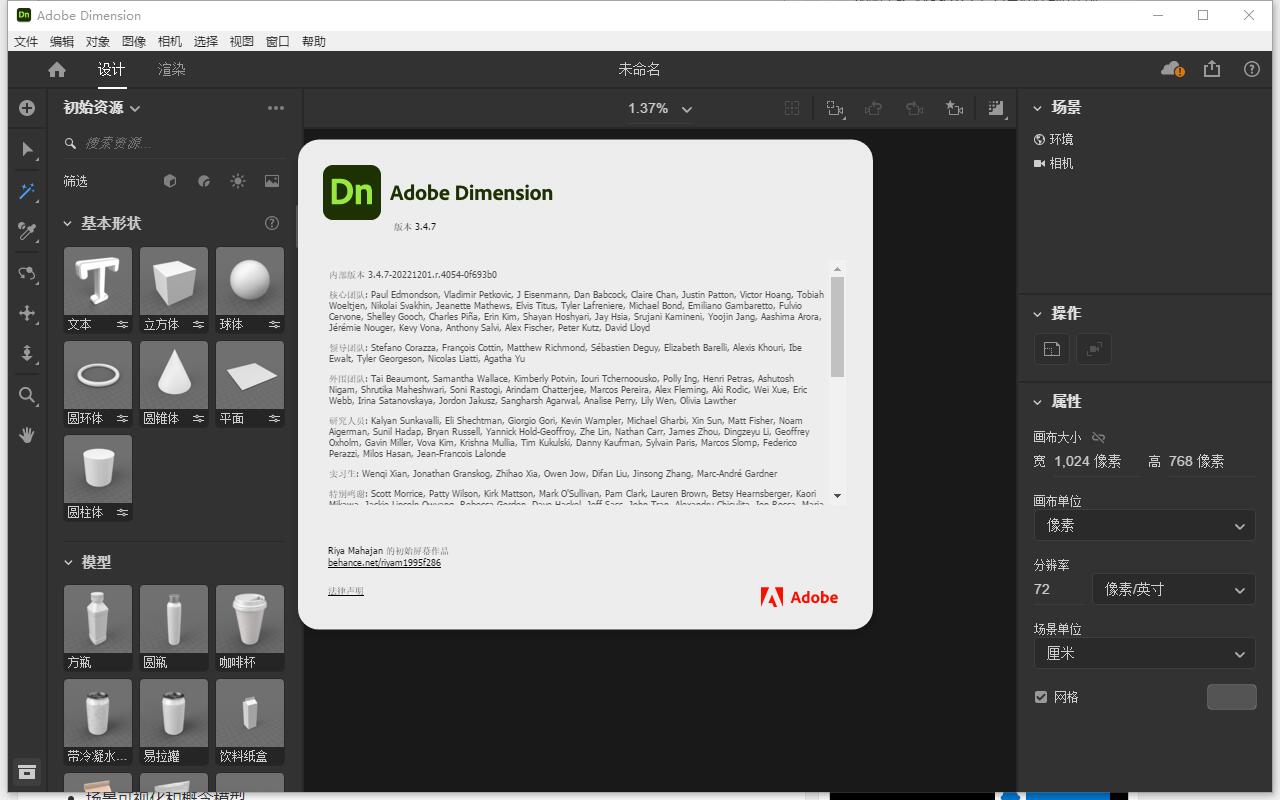Viewport: 1280px width, 800px height.
Task: Toggle the canvas size link constraint icon
Action: click(1099, 437)
